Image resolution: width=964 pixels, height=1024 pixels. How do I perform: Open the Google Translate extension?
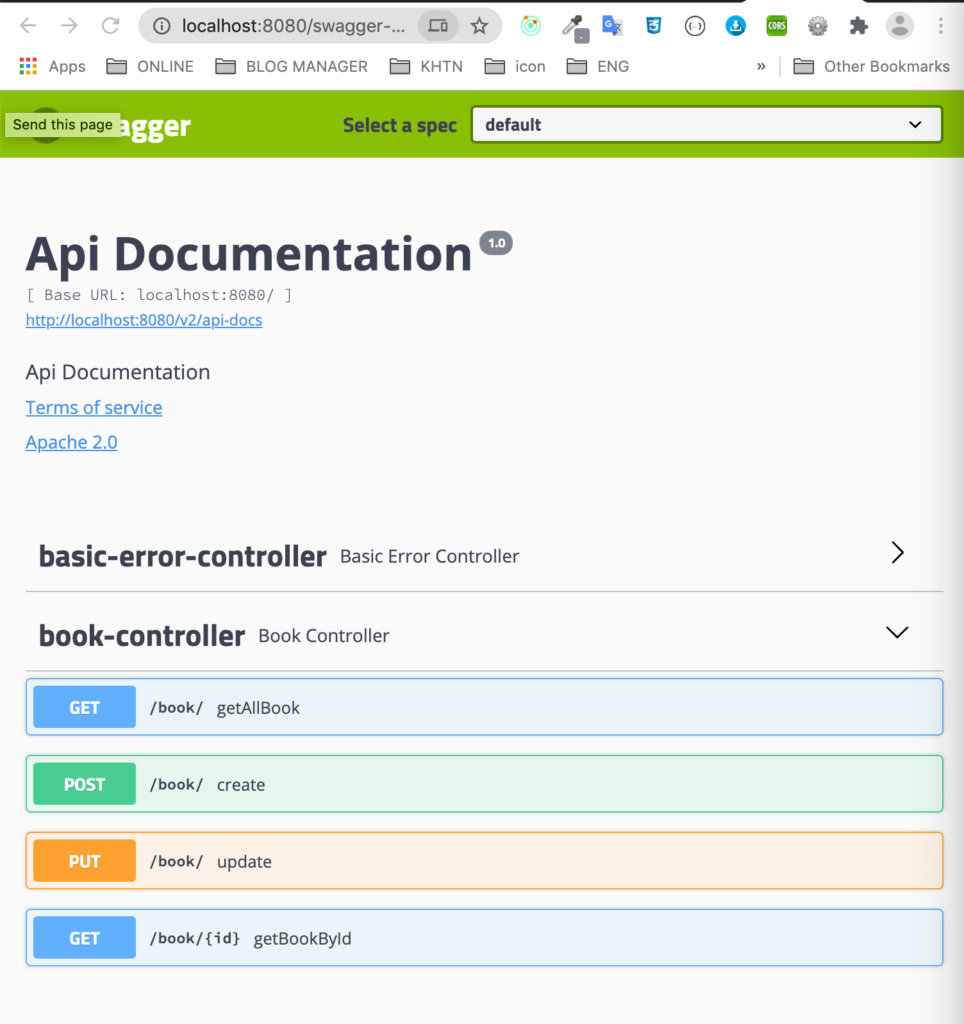(x=612, y=26)
